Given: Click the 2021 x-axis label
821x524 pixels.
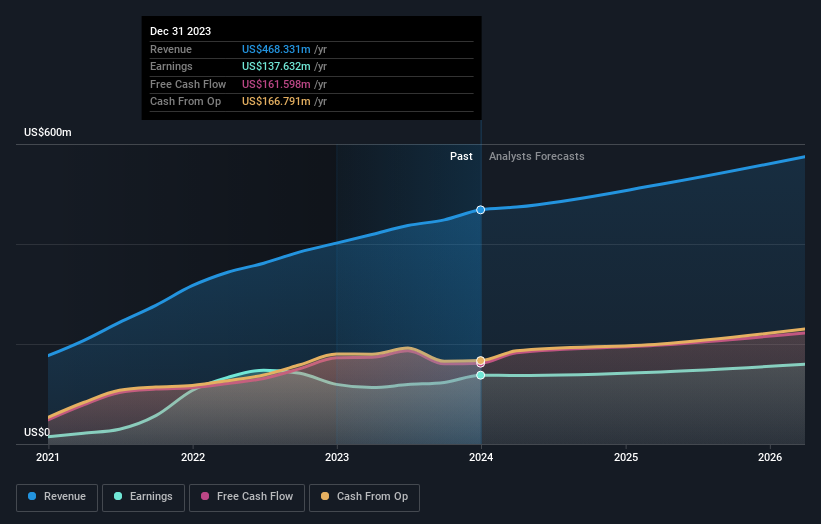Looking at the screenshot, I should tap(48, 458).
